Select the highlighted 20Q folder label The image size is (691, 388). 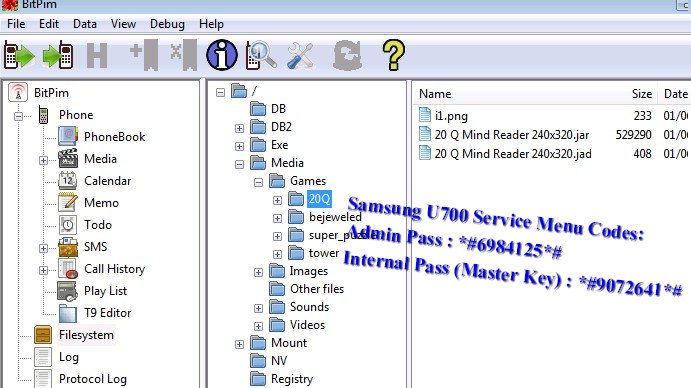[319, 199]
